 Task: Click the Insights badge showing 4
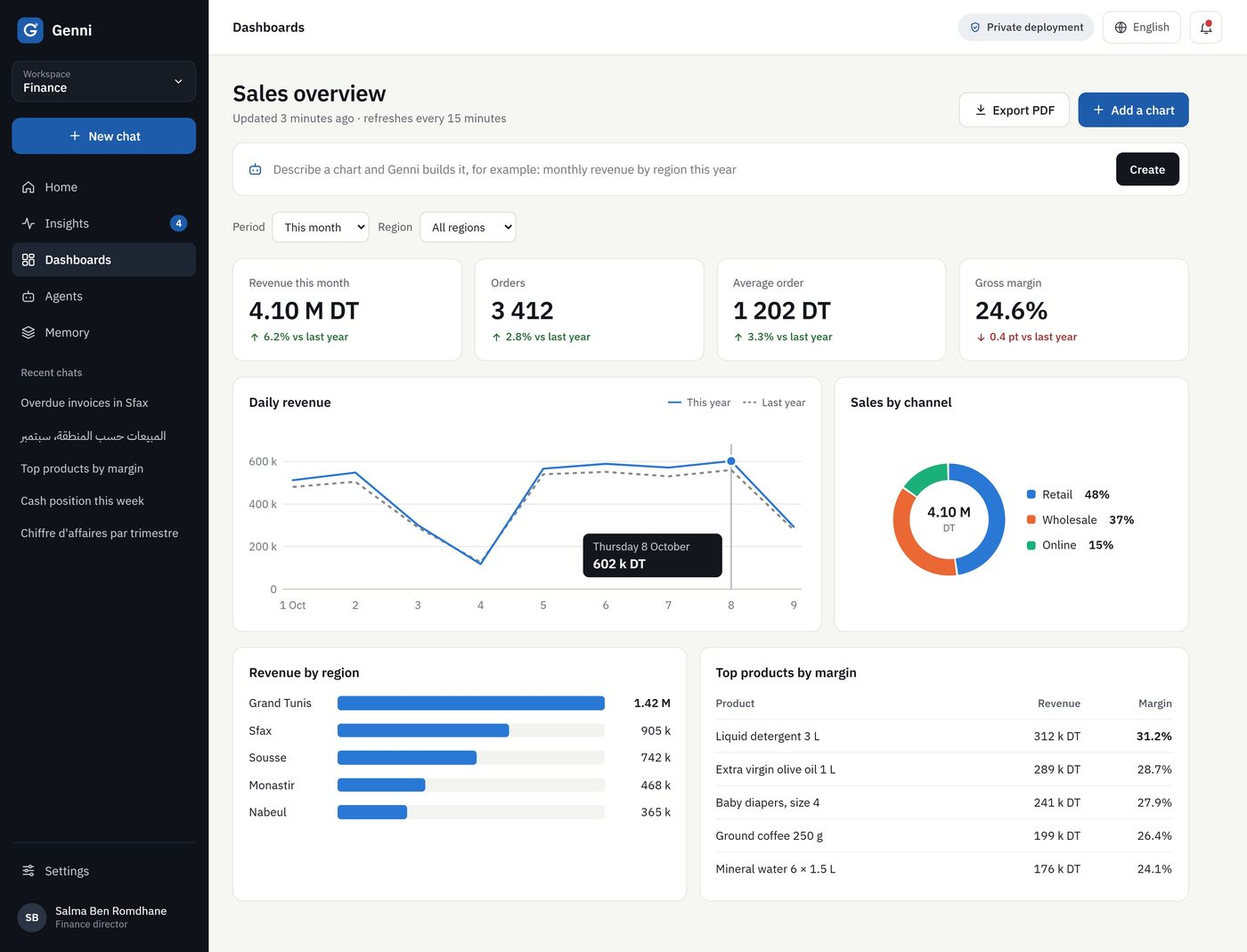tap(178, 224)
